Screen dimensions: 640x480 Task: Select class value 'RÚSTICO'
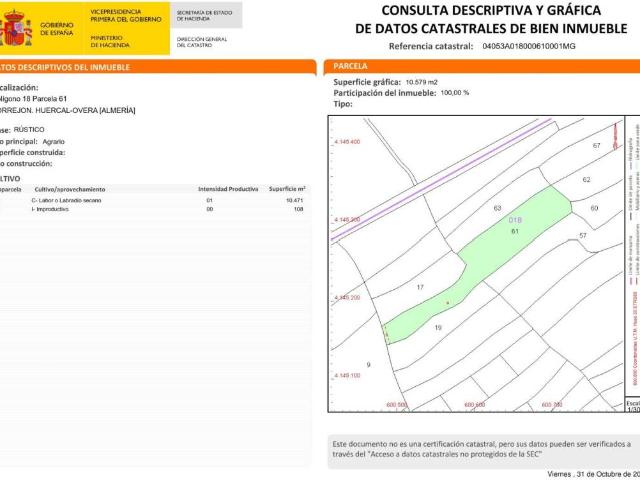[x=29, y=129]
